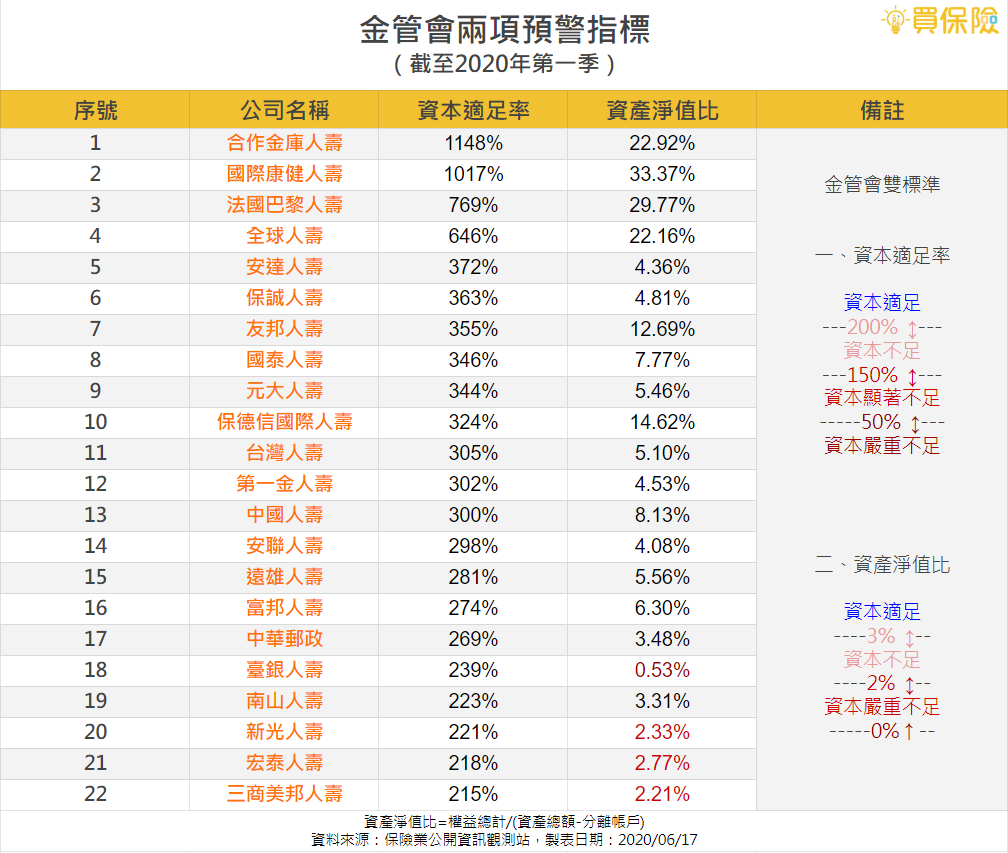Click the 買保險 lightbulb logo icon

pos(894,20)
